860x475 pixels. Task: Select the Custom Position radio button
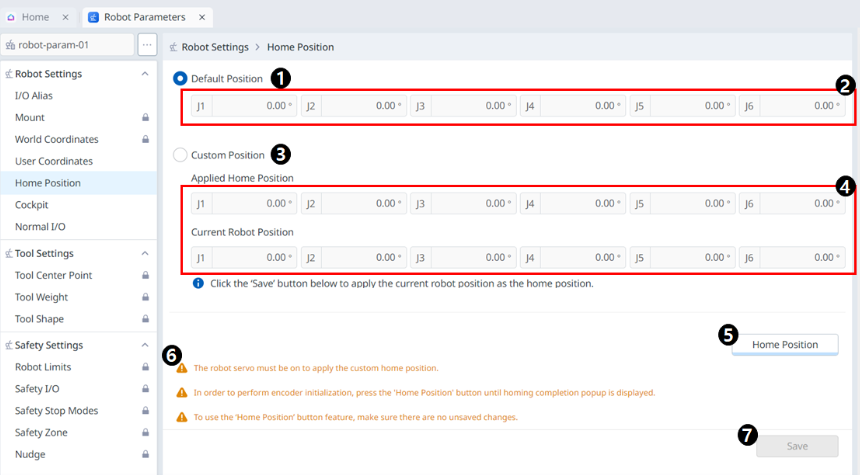click(180, 155)
